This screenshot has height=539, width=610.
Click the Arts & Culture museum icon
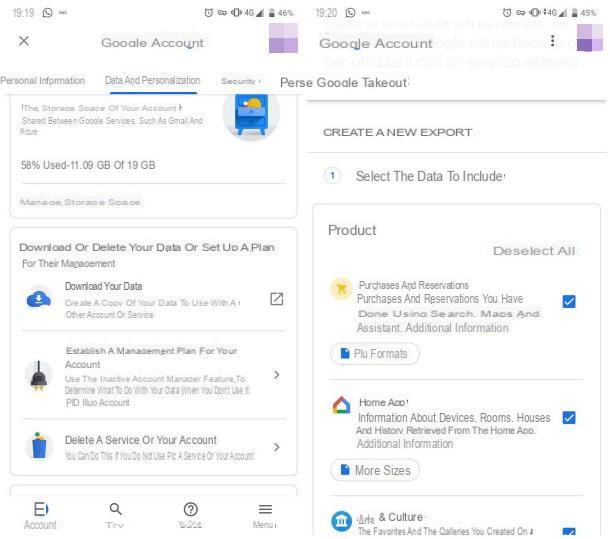pos(341,521)
